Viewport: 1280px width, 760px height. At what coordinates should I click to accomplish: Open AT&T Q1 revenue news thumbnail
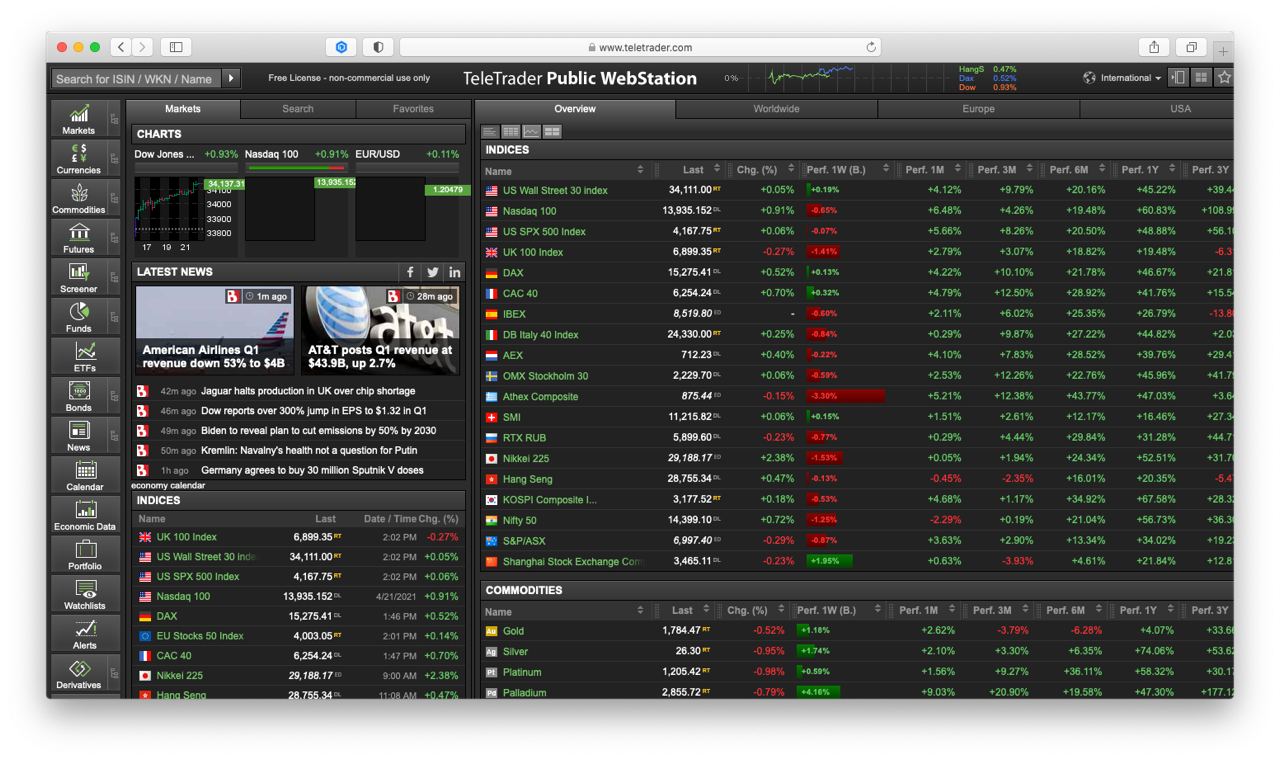[x=381, y=330]
